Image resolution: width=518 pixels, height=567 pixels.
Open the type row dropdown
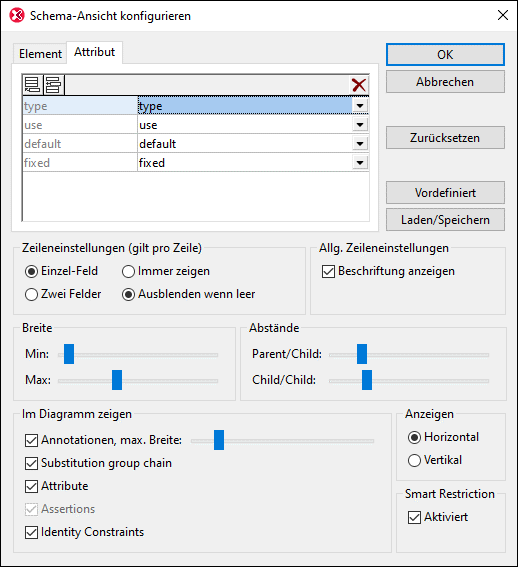[x=360, y=106]
